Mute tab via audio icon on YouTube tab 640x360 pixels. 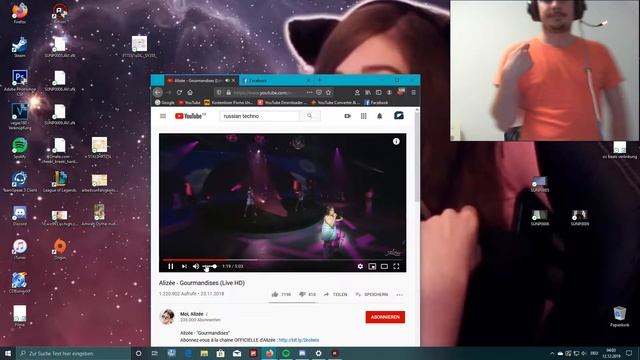(227, 80)
